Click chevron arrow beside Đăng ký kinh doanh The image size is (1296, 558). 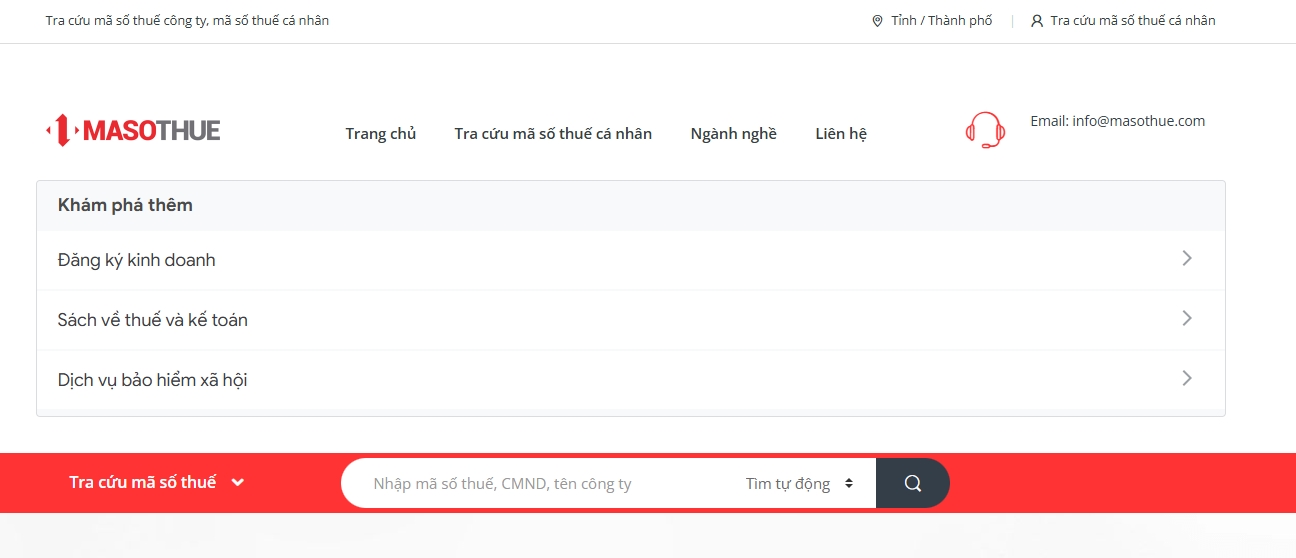[1187, 258]
